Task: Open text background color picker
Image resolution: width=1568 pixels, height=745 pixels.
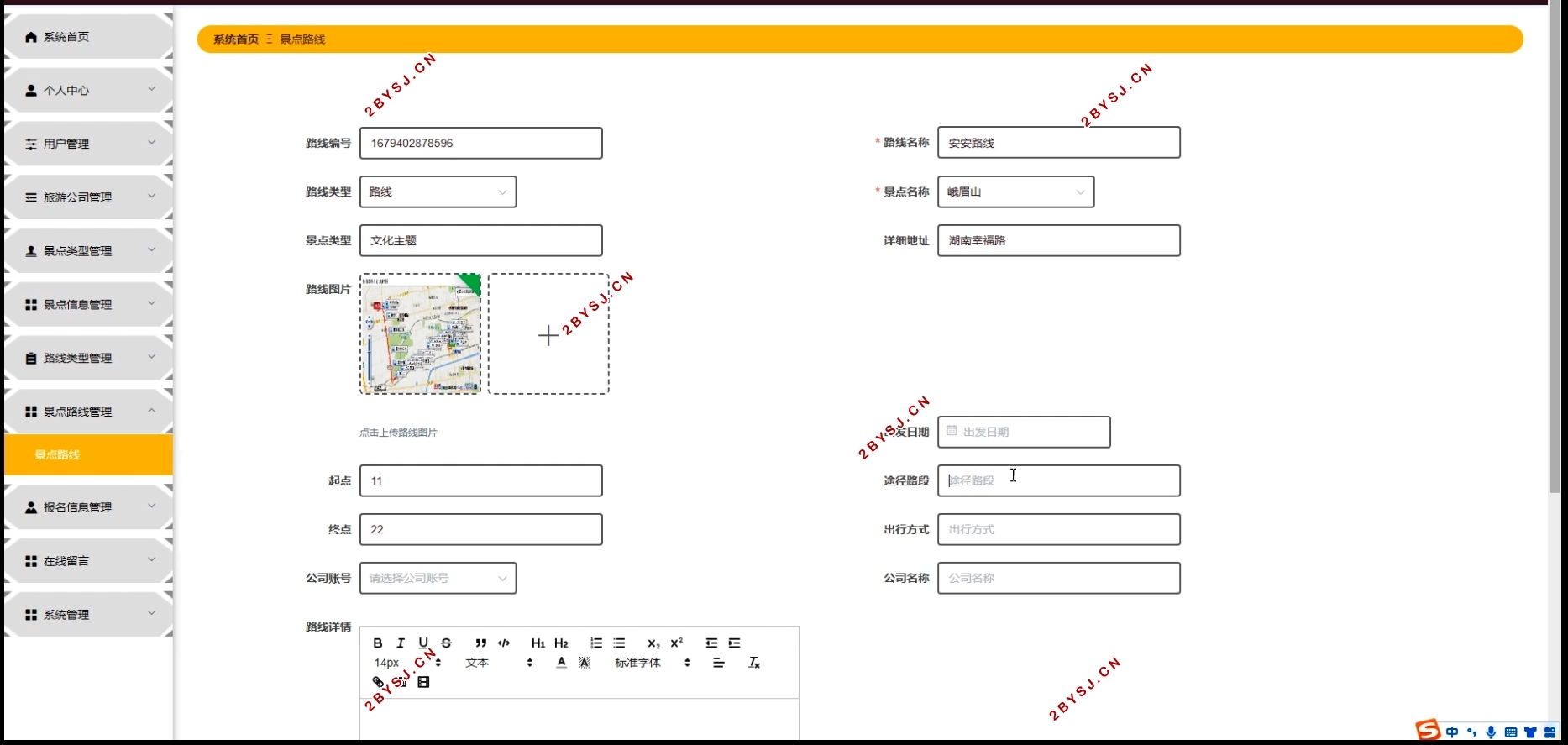Action: [585, 663]
